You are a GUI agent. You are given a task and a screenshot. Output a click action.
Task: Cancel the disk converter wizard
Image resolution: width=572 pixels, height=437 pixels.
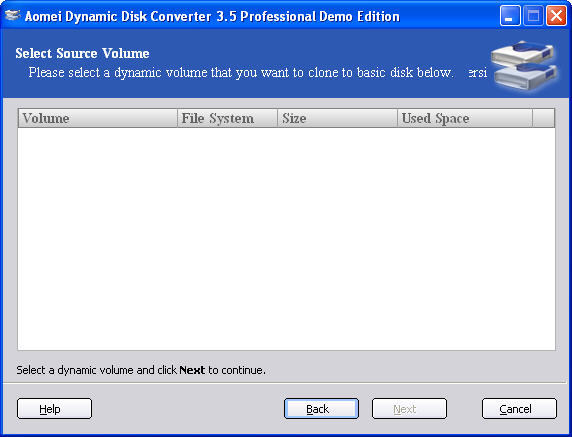(519, 409)
